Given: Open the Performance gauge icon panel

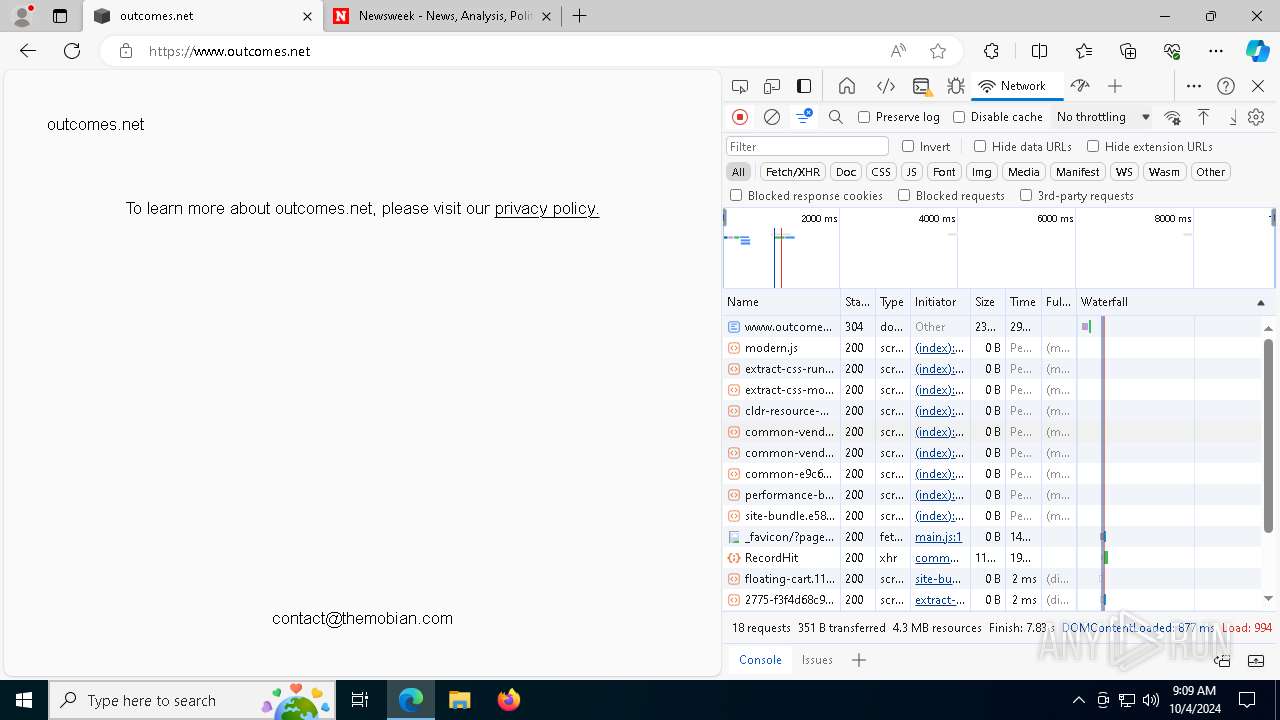Looking at the screenshot, I should [x=1080, y=86].
